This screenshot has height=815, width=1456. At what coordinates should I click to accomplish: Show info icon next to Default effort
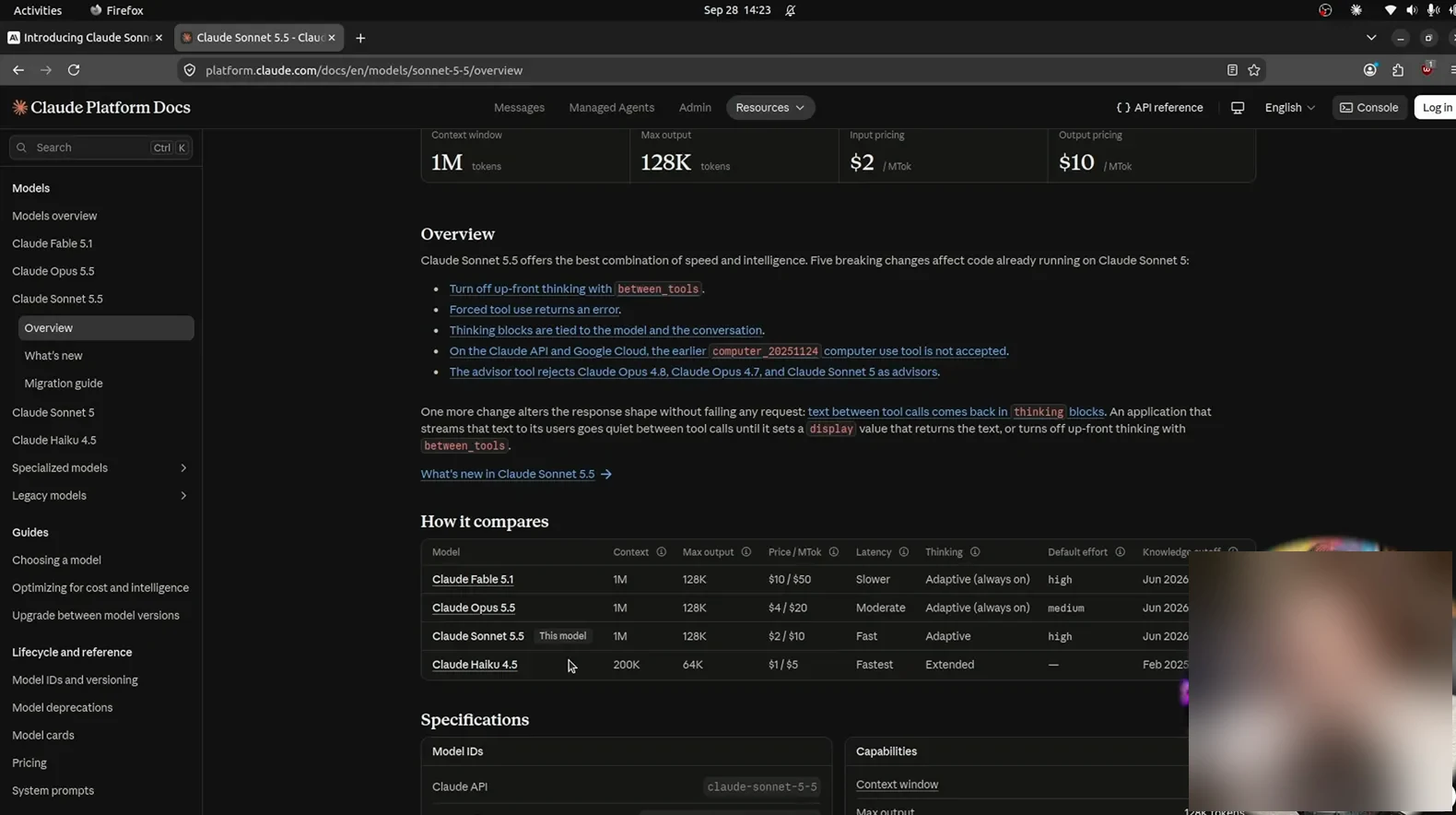coord(1120,552)
